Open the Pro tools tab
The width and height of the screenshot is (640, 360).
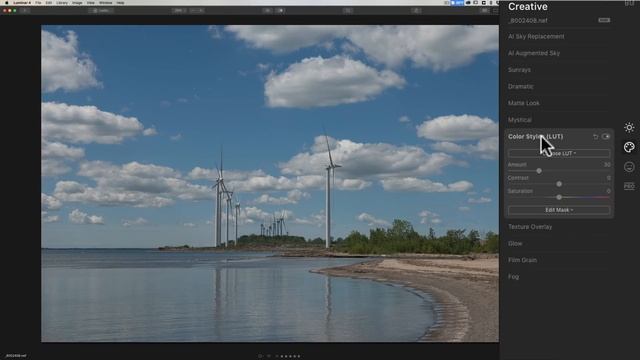[629, 186]
